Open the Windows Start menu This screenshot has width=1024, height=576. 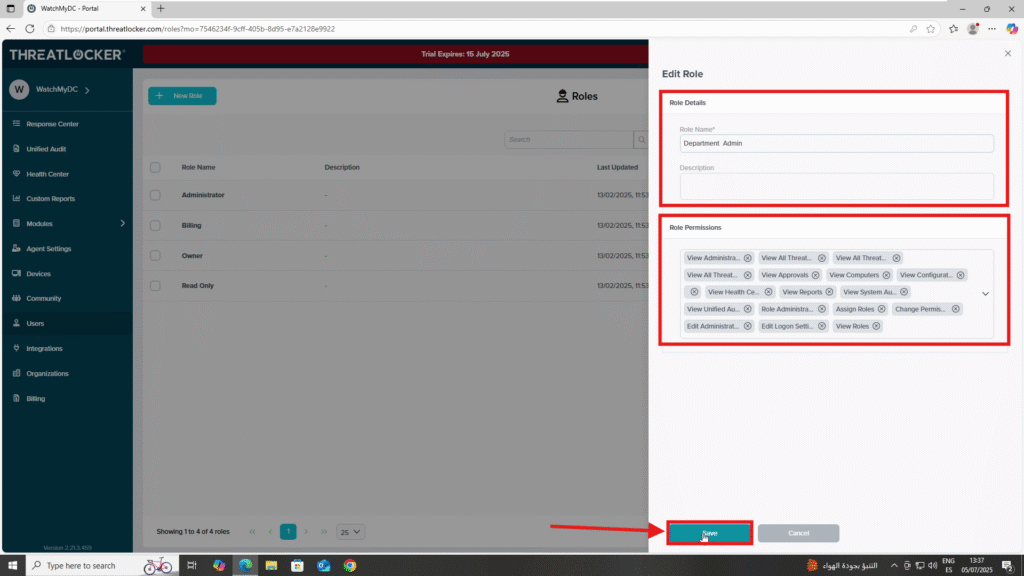click(x=12, y=566)
